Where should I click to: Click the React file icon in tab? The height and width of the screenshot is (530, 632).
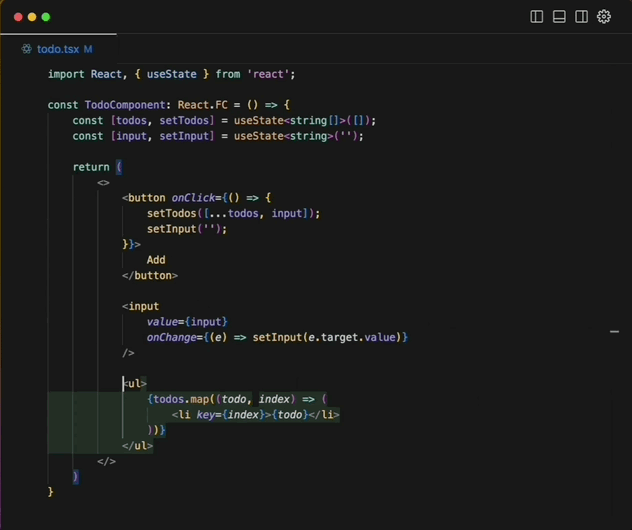click(x=27, y=49)
